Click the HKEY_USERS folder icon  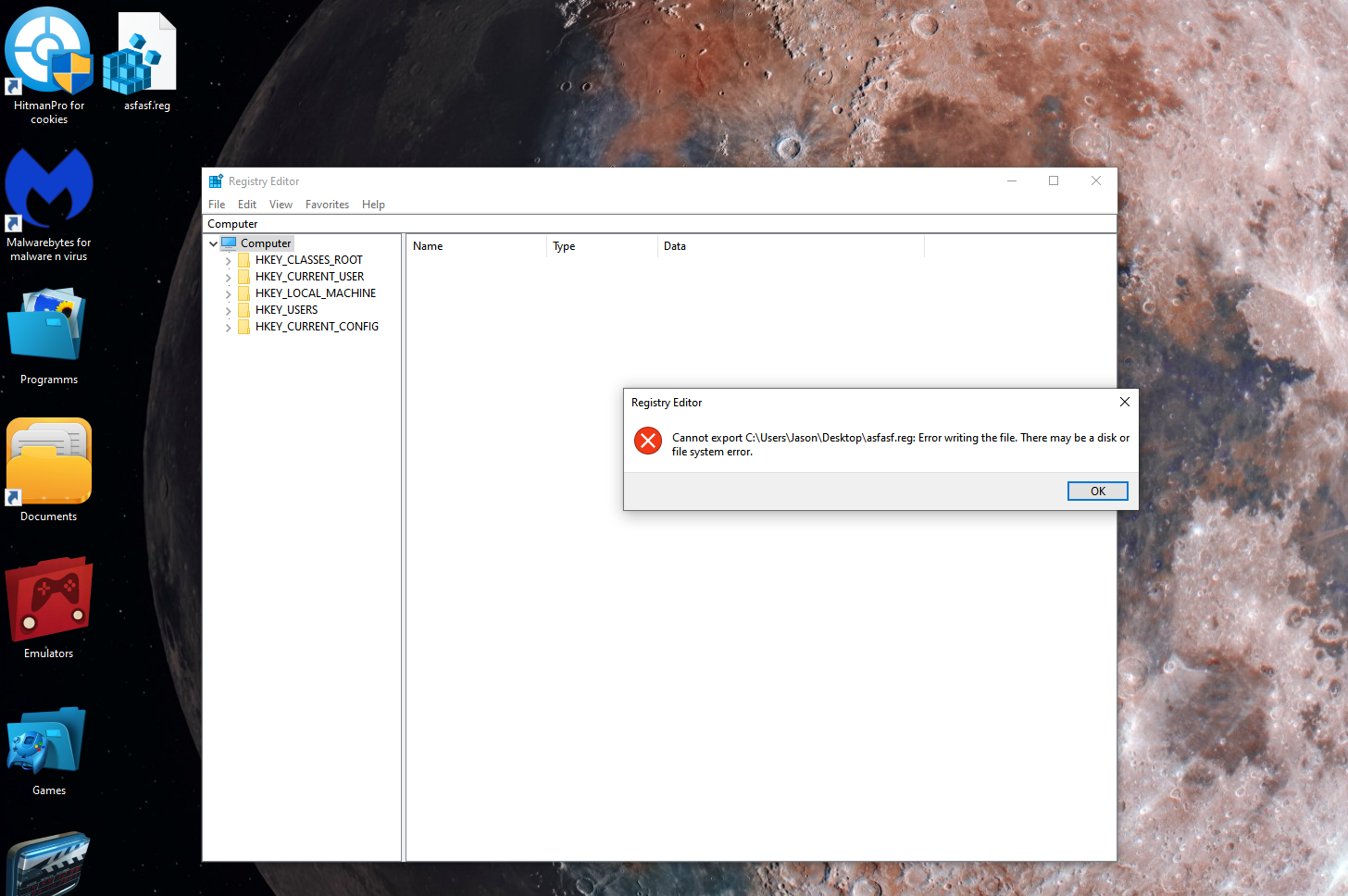(244, 310)
